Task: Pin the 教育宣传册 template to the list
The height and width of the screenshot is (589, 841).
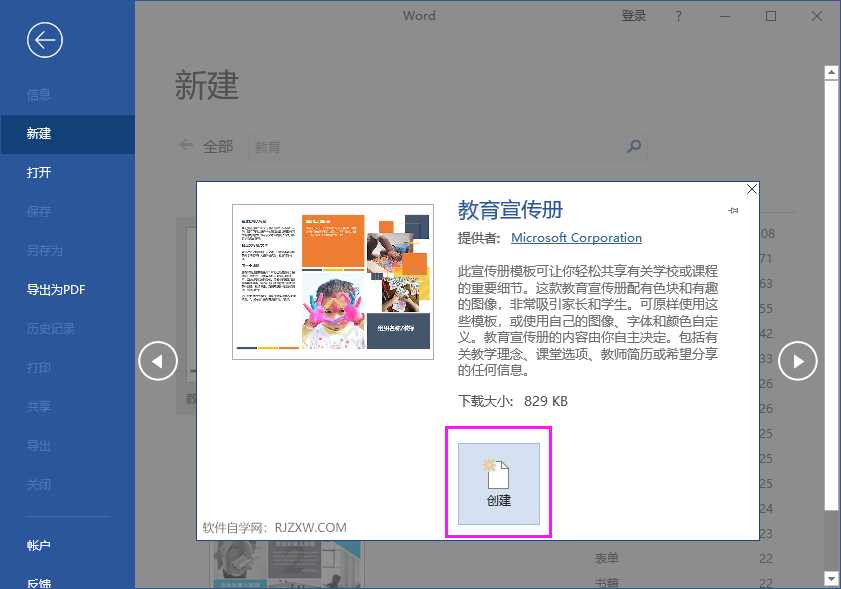Action: coord(731,211)
